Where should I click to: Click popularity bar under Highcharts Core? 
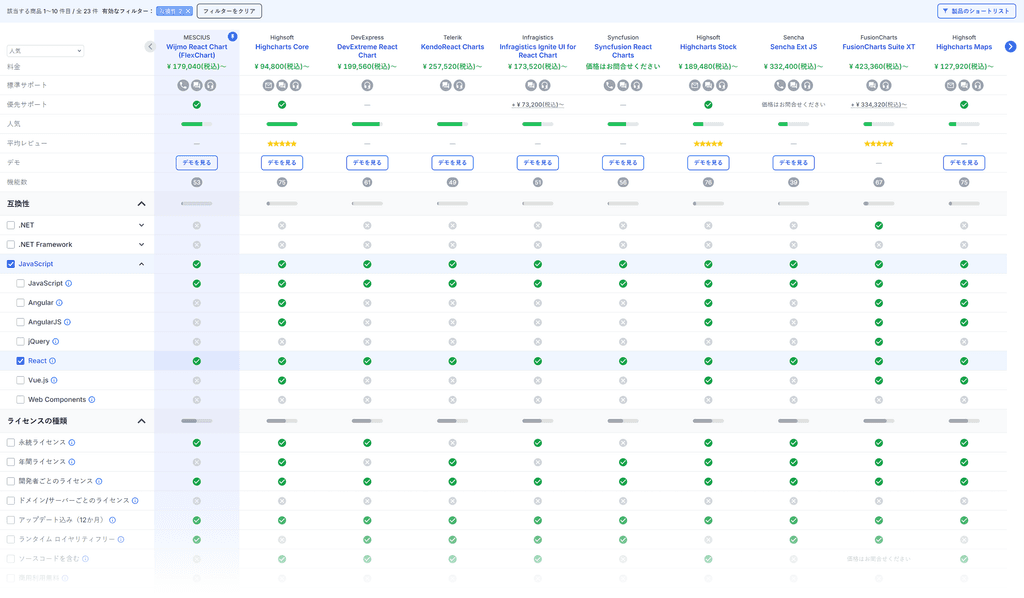[x=282, y=124]
